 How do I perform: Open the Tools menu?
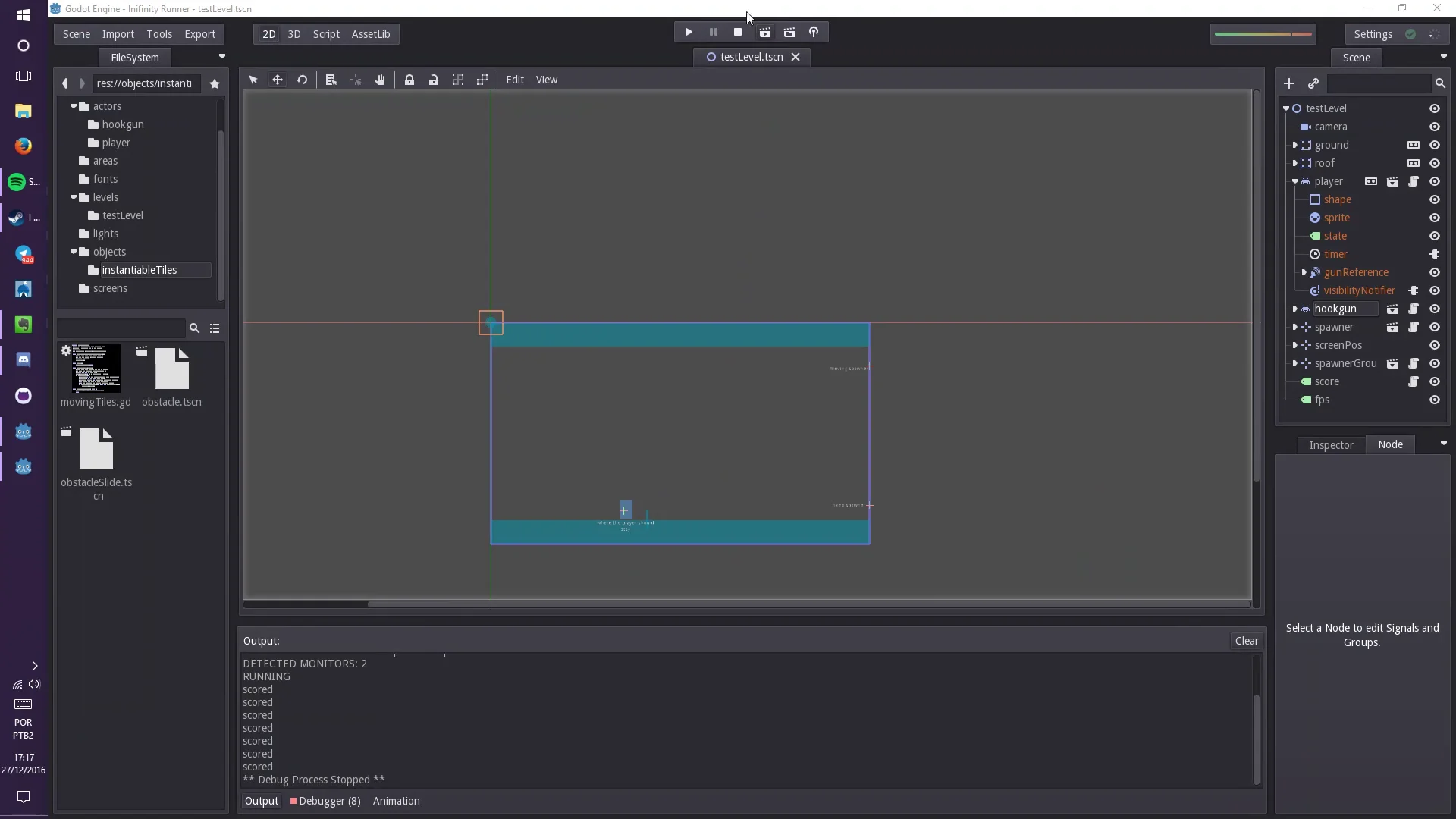(x=159, y=34)
